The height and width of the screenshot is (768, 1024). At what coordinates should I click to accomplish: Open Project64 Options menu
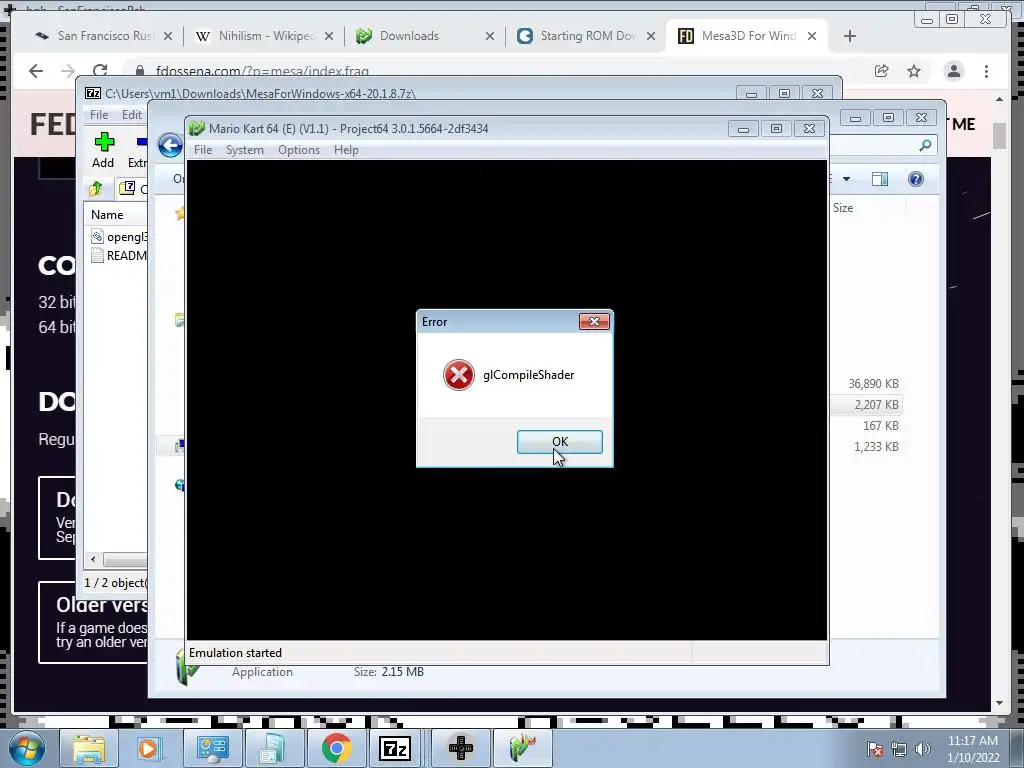[x=299, y=150]
